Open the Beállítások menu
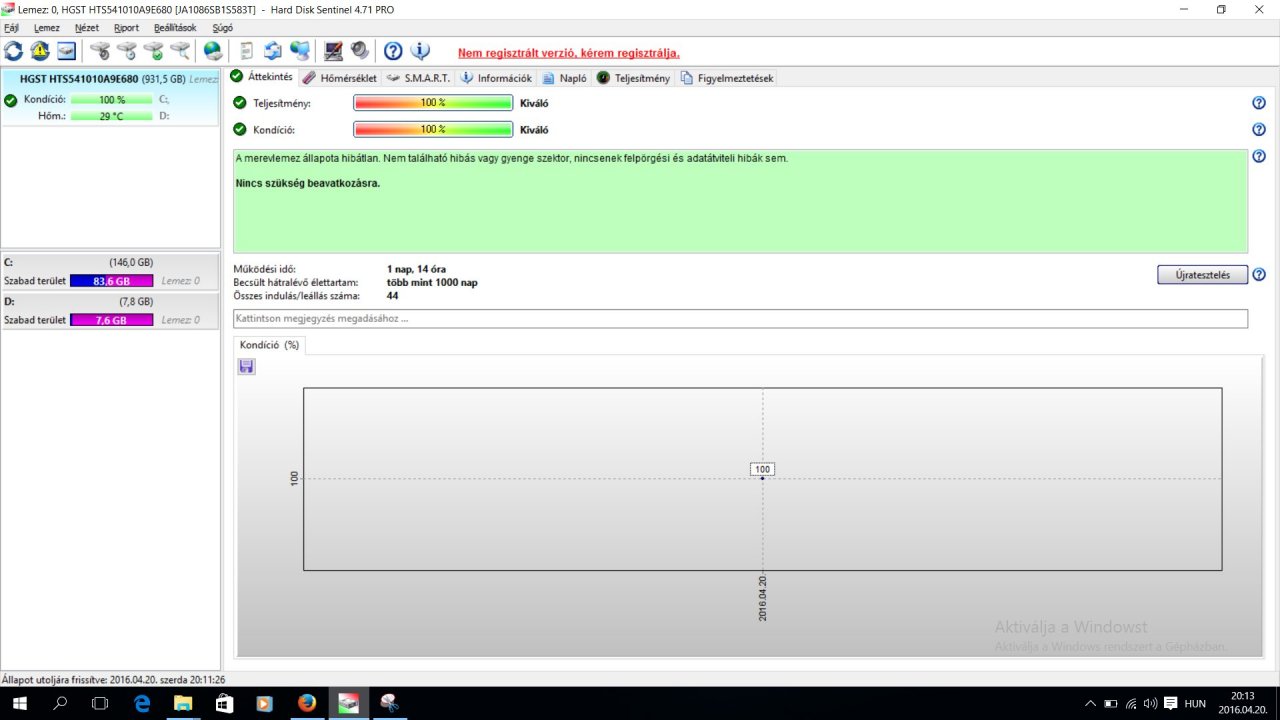 [175, 28]
